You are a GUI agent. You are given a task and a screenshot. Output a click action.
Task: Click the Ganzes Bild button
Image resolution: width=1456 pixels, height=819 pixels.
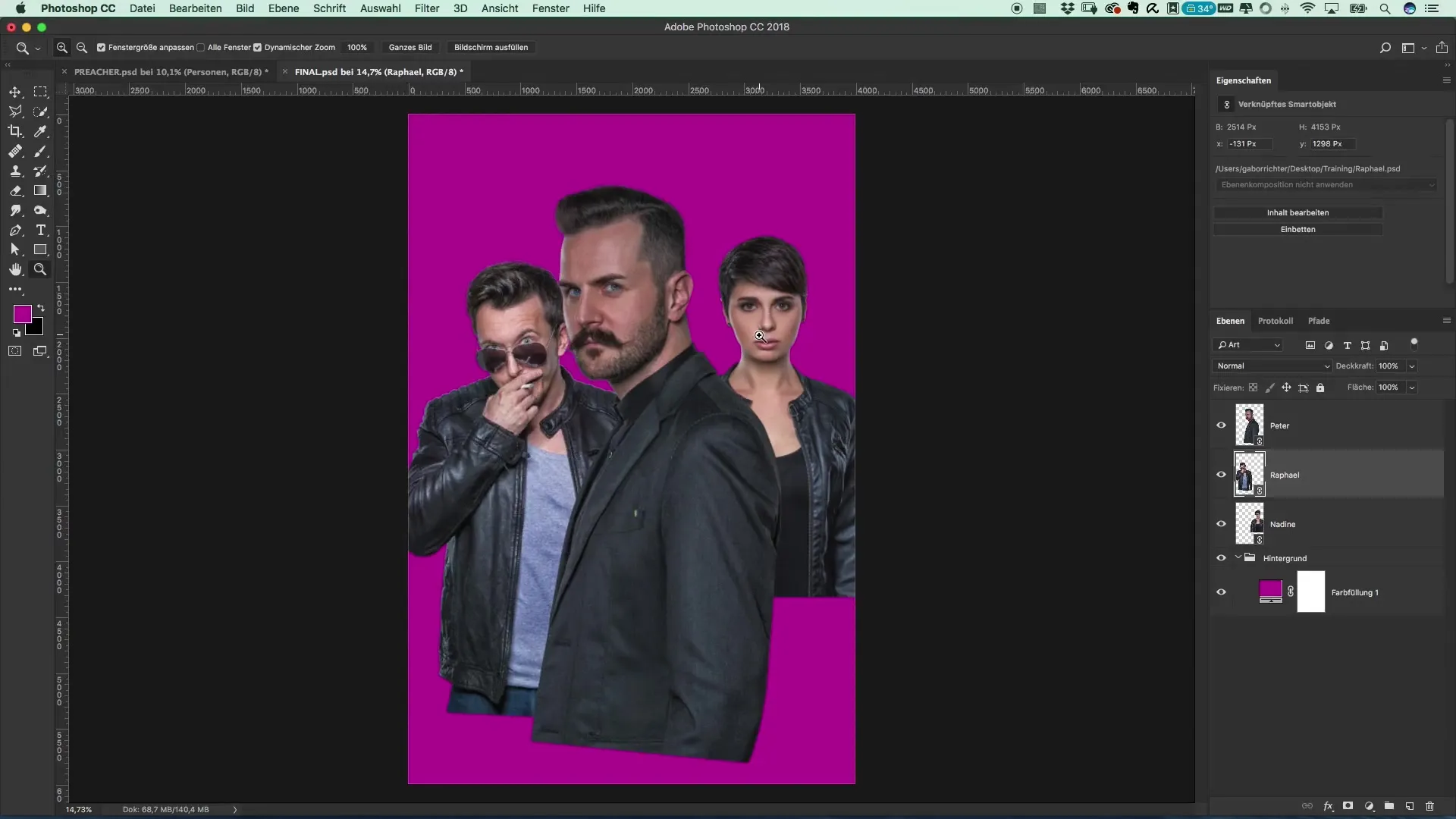pyautogui.click(x=410, y=47)
